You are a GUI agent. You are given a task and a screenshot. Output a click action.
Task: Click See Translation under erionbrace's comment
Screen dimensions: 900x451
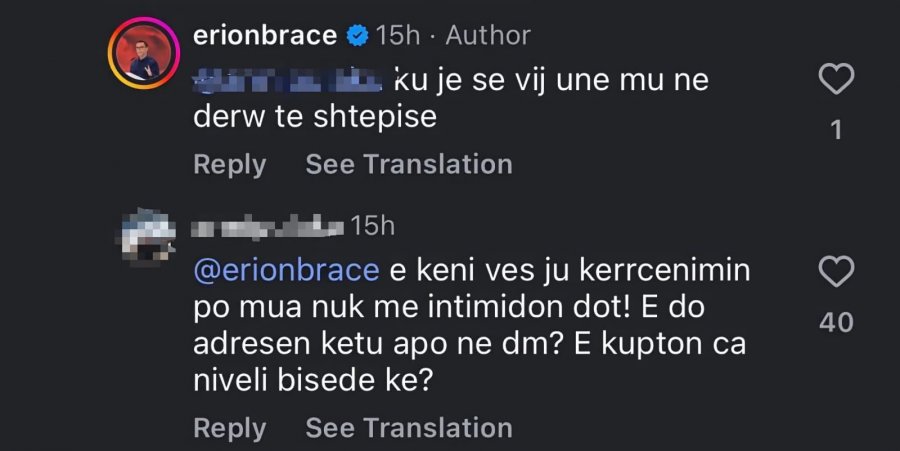[x=409, y=164]
